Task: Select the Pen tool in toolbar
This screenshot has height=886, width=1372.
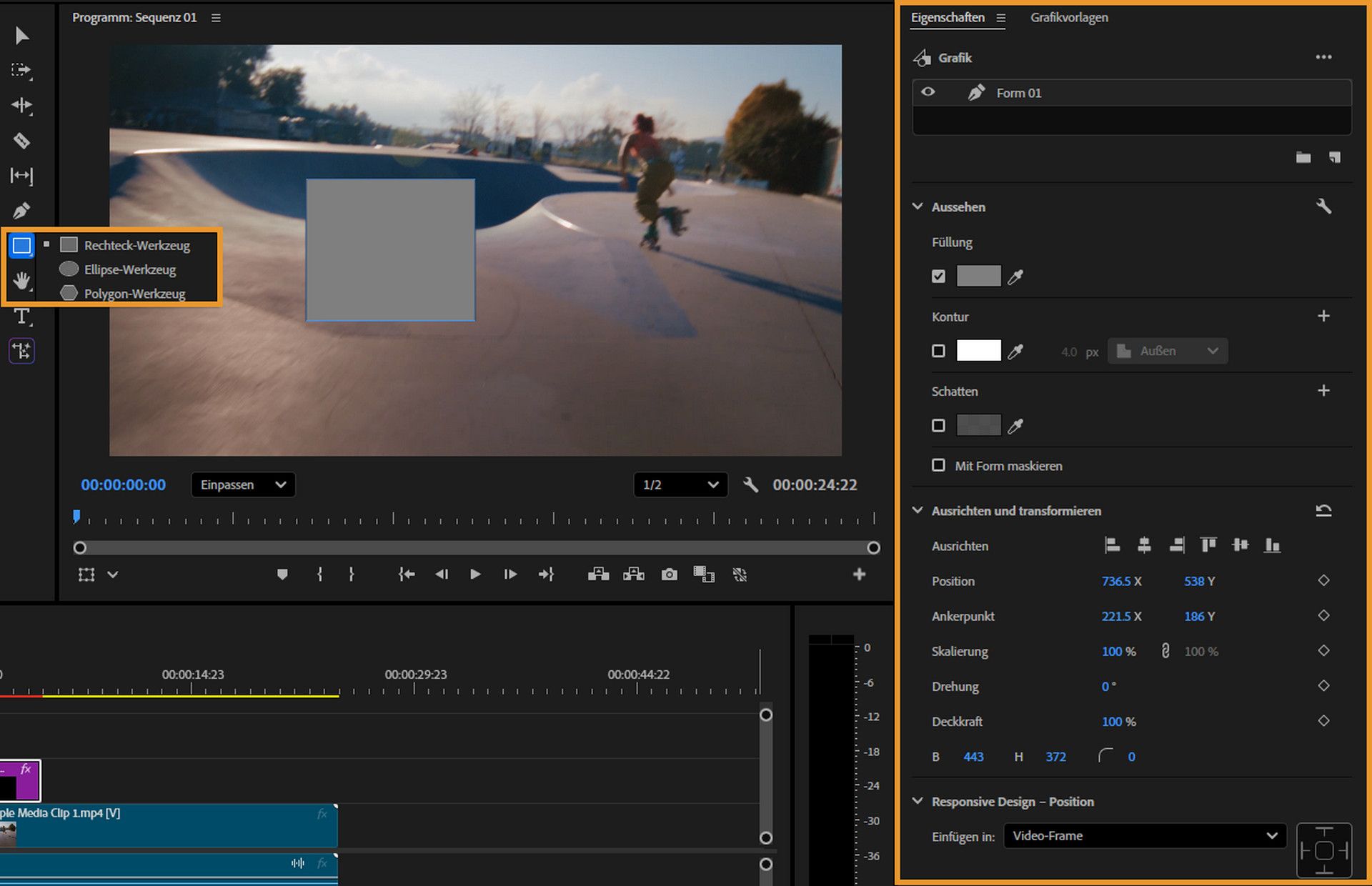Action: click(21, 211)
